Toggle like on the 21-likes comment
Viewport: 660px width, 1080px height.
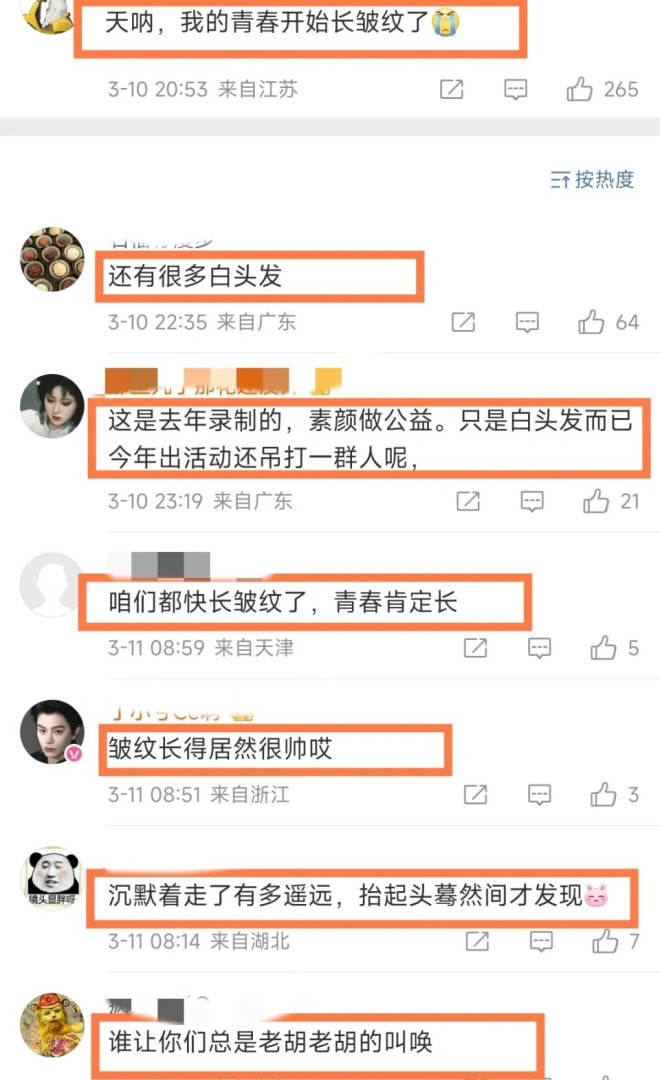coord(596,501)
